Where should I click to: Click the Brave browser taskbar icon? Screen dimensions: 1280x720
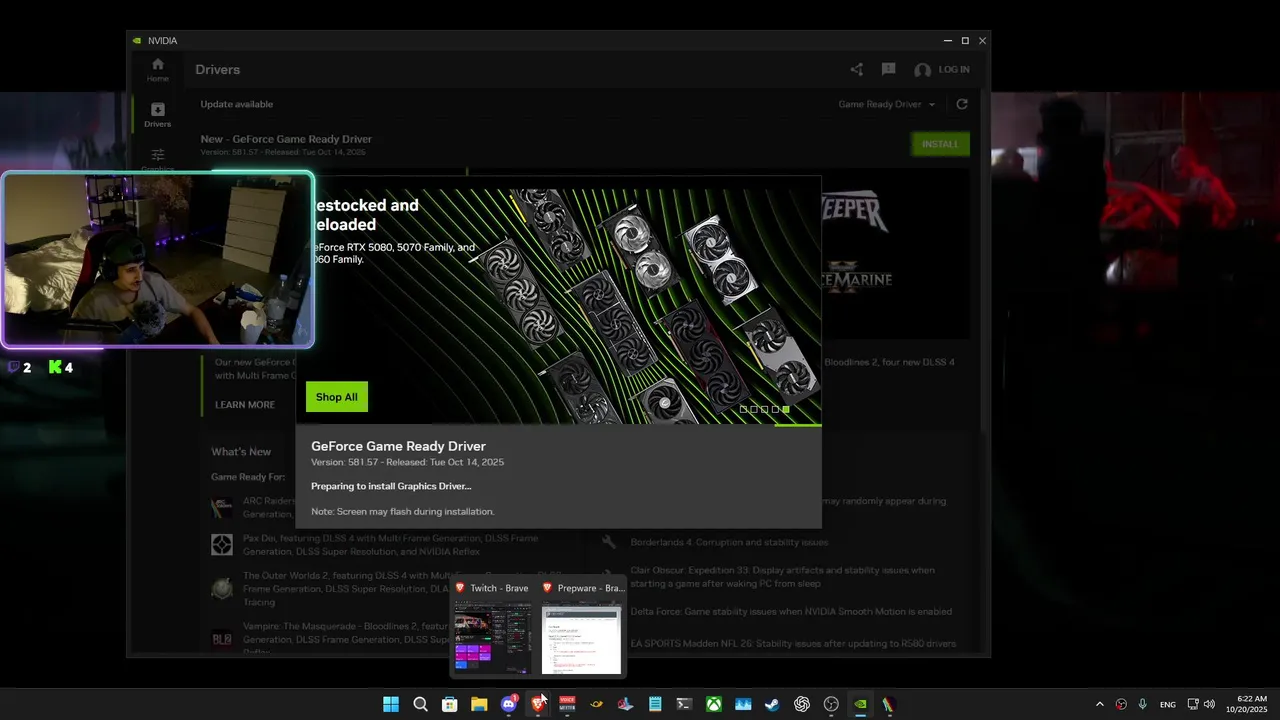pyautogui.click(x=538, y=704)
